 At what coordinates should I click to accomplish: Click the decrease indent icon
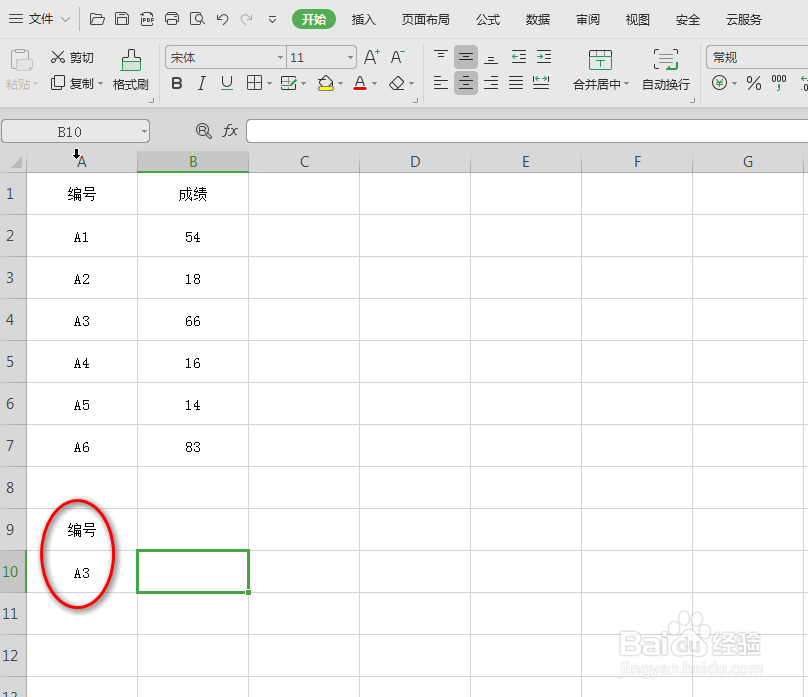pyautogui.click(x=518, y=57)
